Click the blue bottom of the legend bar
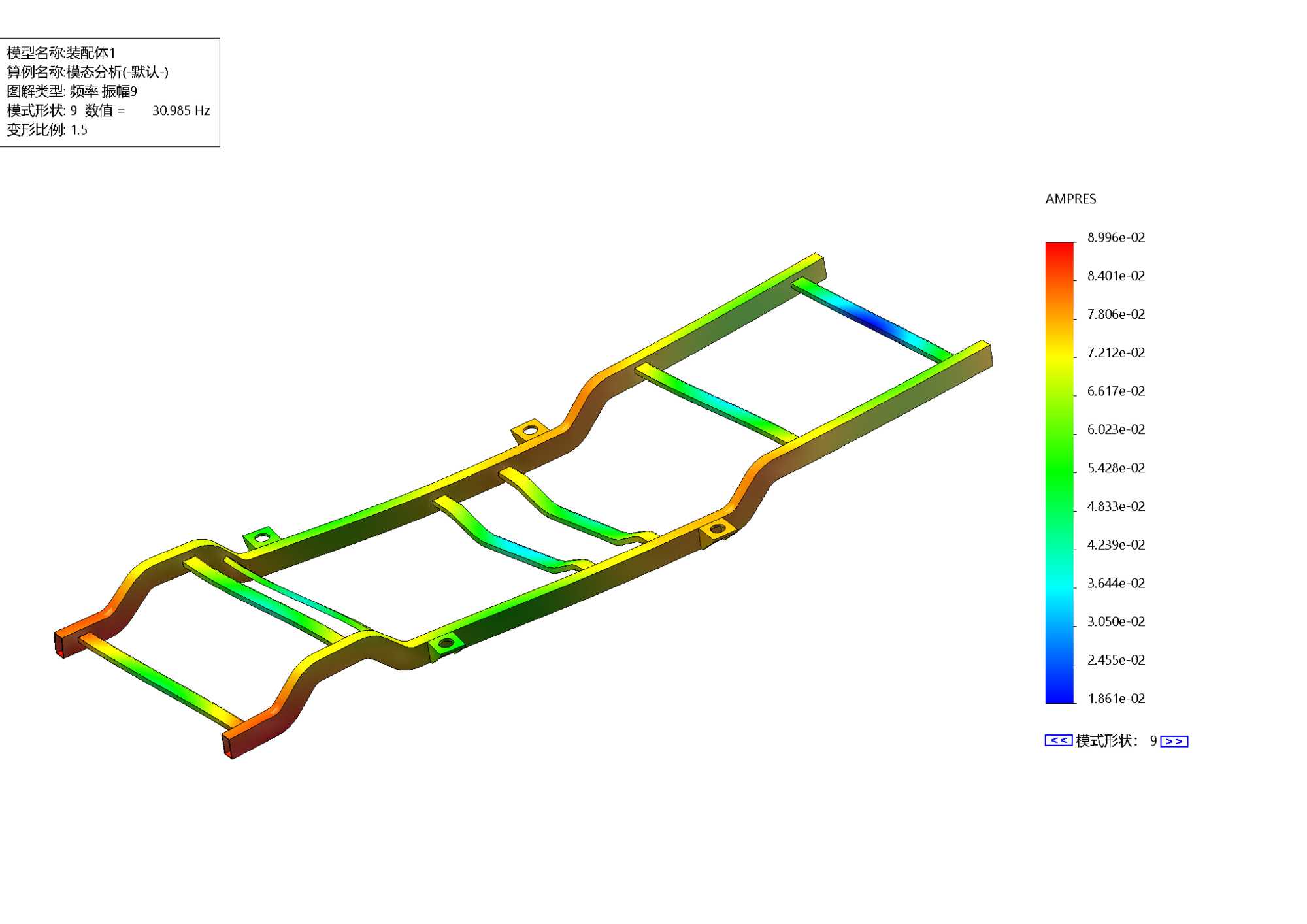The width and height of the screenshot is (1307, 924). [x=1059, y=696]
